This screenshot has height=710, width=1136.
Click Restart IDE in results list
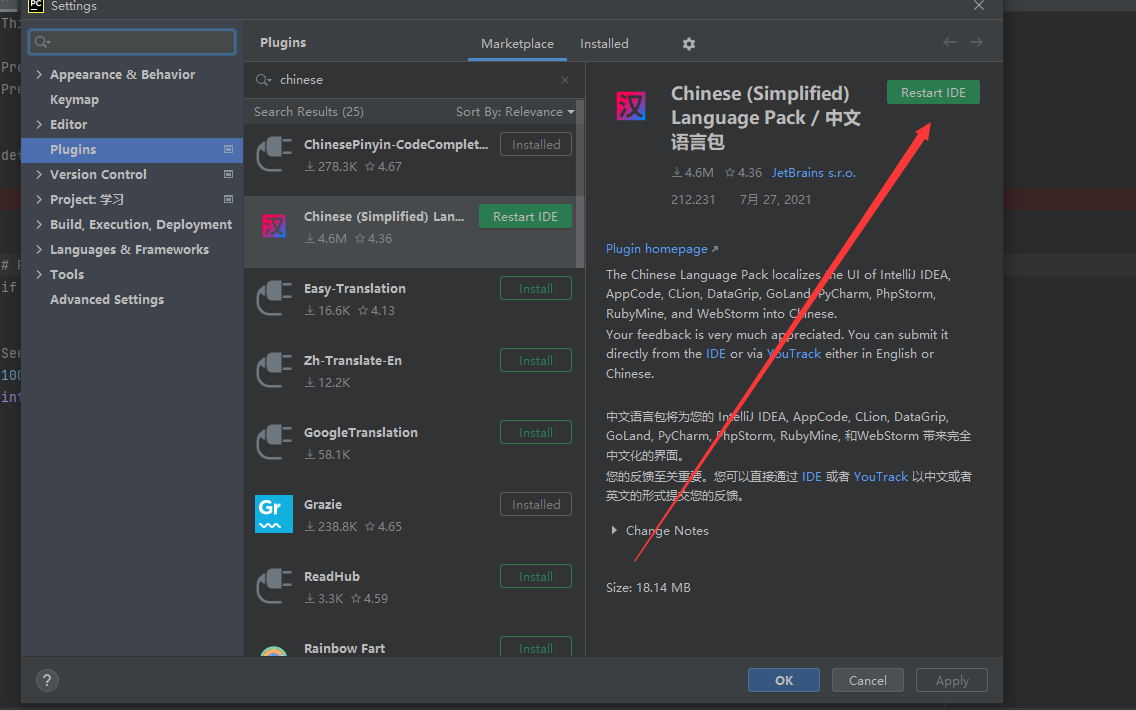(x=525, y=217)
